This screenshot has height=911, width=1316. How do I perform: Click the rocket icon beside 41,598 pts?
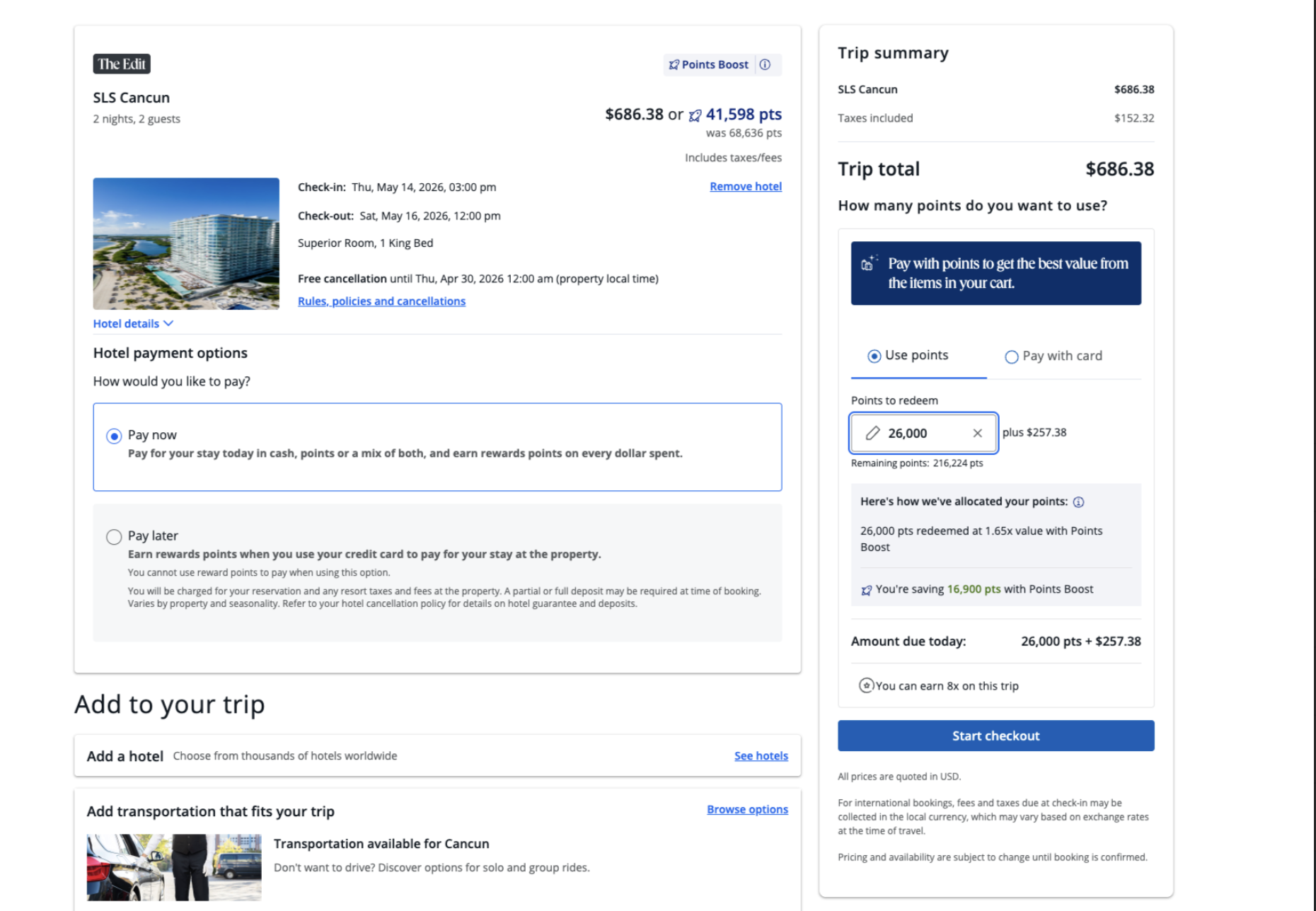coord(695,115)
